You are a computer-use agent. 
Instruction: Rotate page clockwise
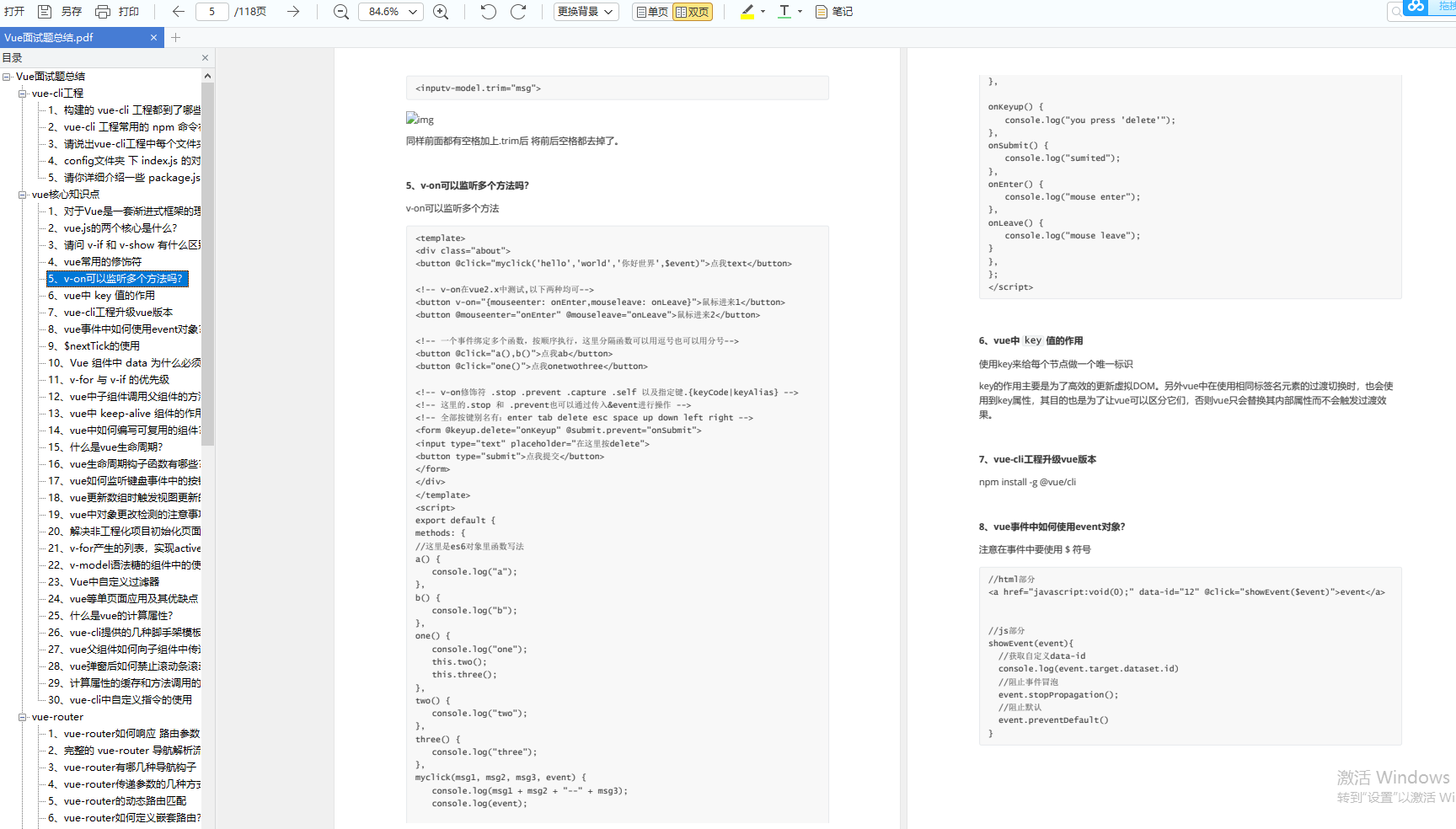(519, 12)
